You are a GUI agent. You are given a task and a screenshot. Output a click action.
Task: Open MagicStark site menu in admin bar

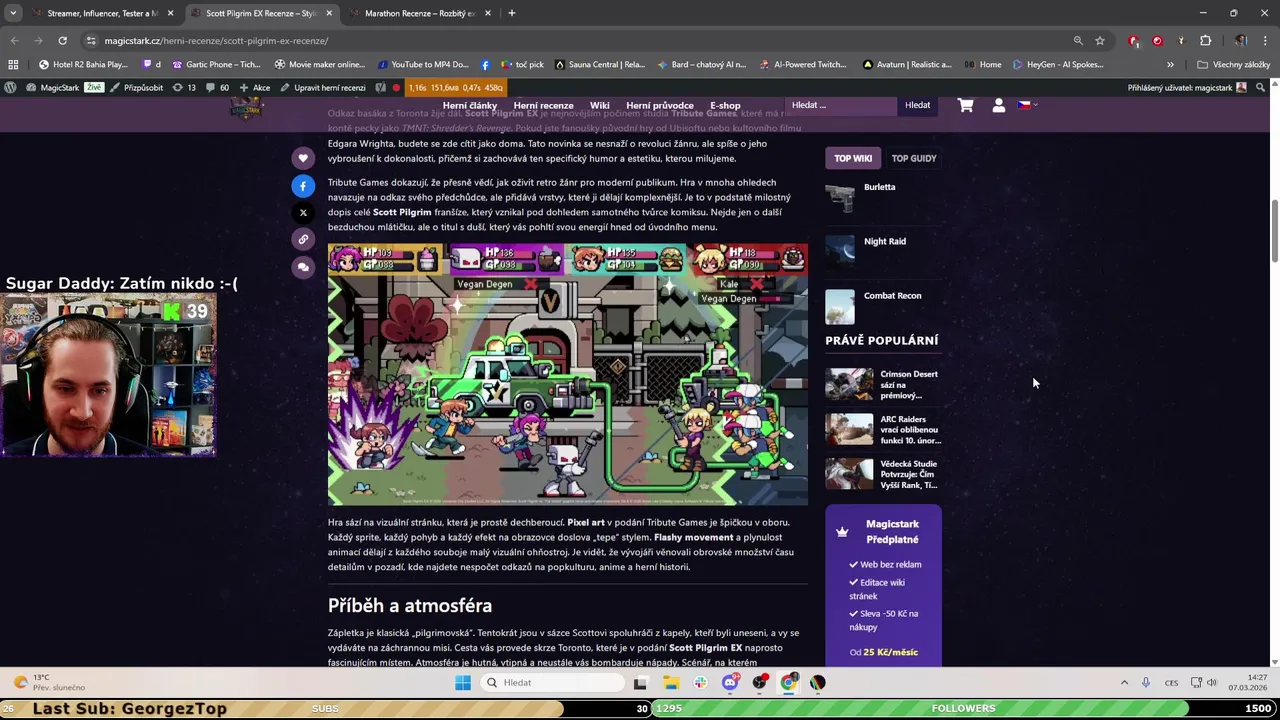[x=52, y=88]
